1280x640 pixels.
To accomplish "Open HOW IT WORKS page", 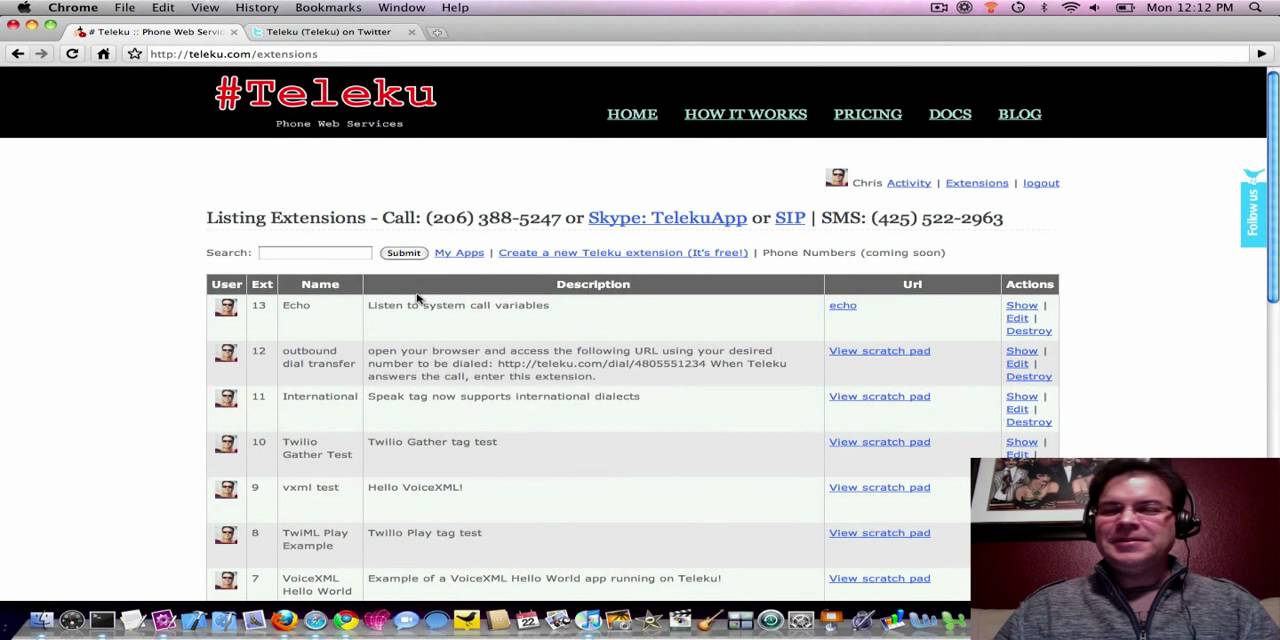I will 745,114.
